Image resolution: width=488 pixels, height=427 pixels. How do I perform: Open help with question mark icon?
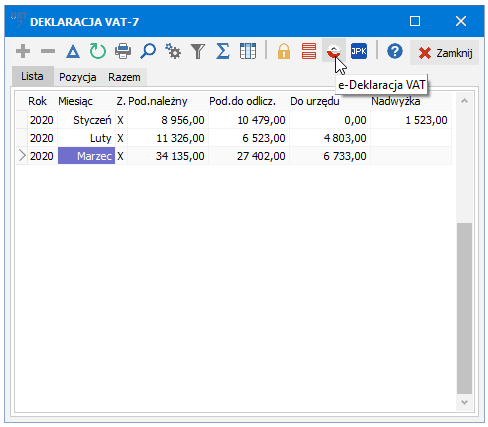395,51
